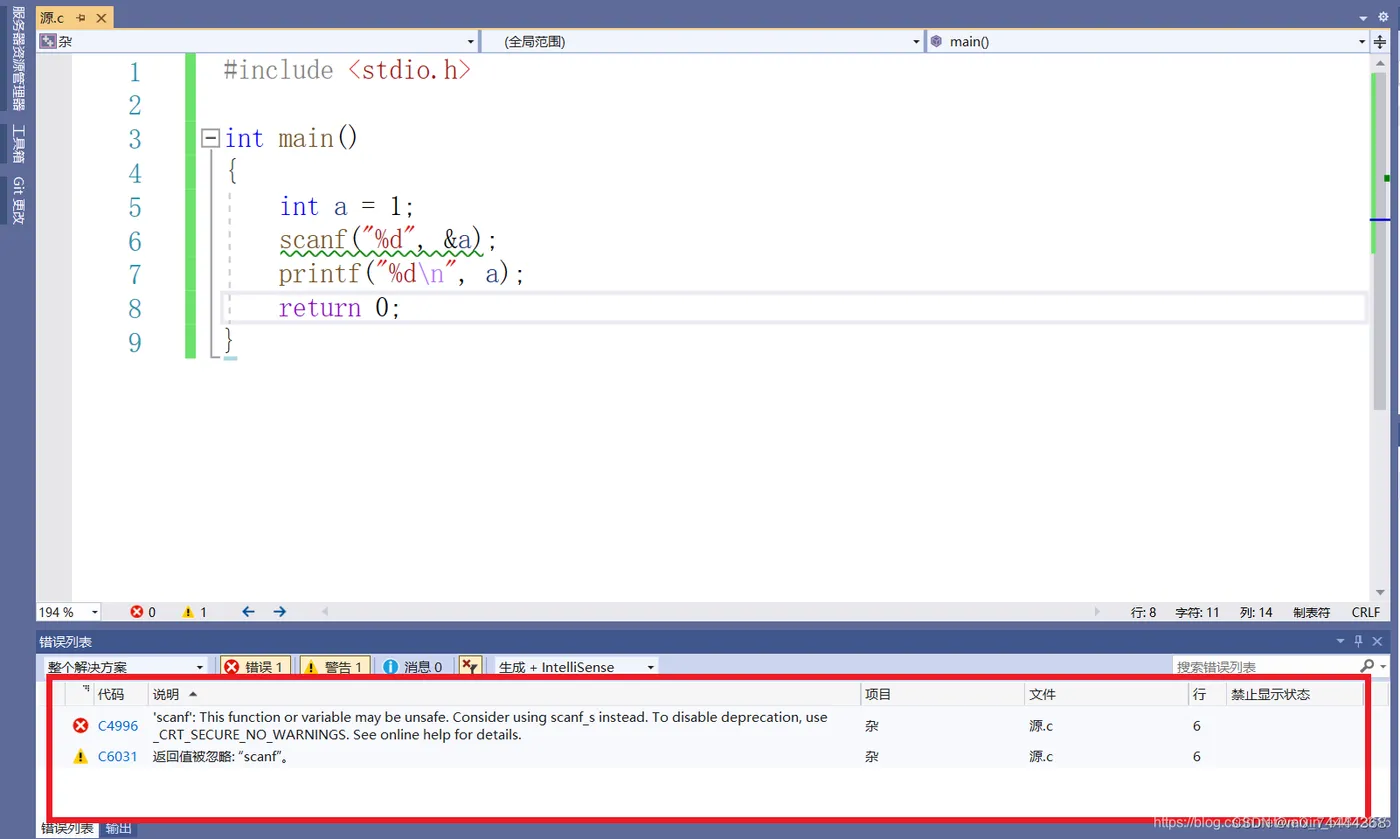
Task: Click the 制表符 tab setting in status bar
Action: [x=1311, y=611]
